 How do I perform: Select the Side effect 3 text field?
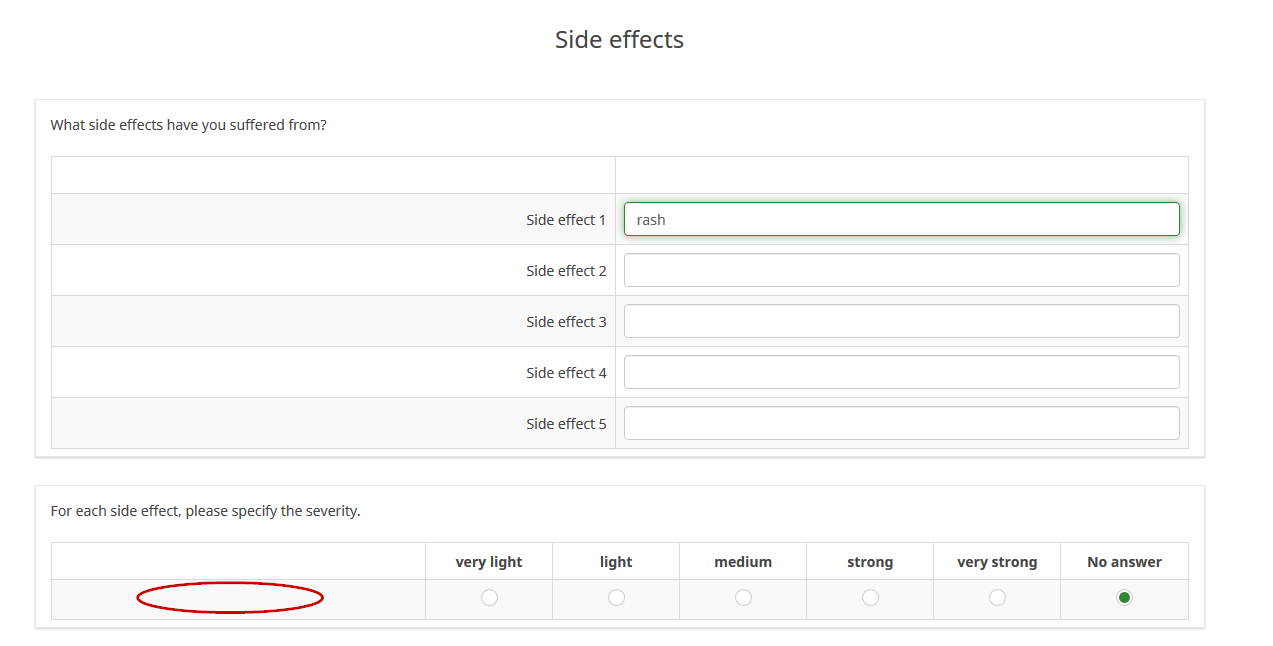901,321
